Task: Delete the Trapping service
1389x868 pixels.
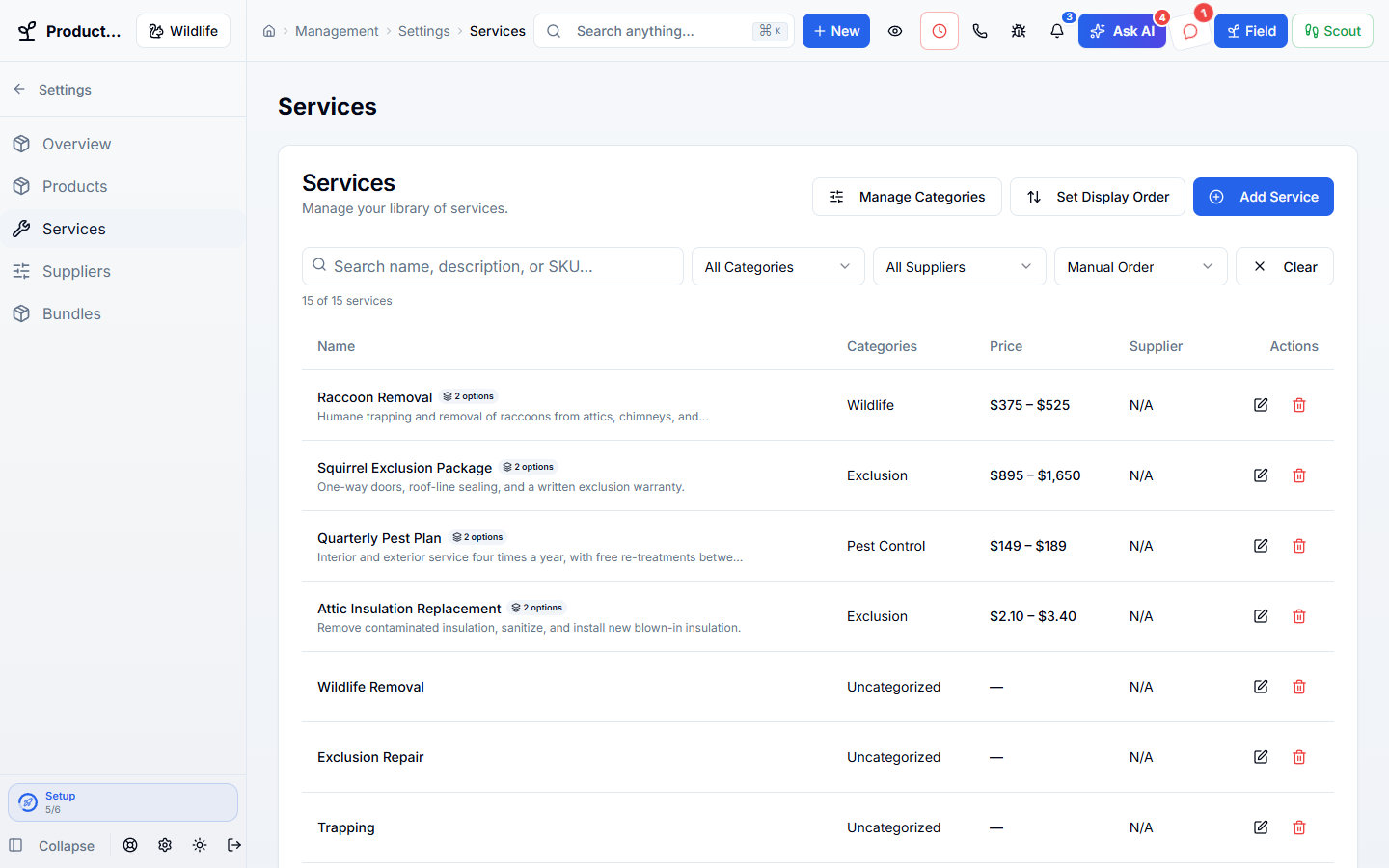Action: (x=1299, y=827)
